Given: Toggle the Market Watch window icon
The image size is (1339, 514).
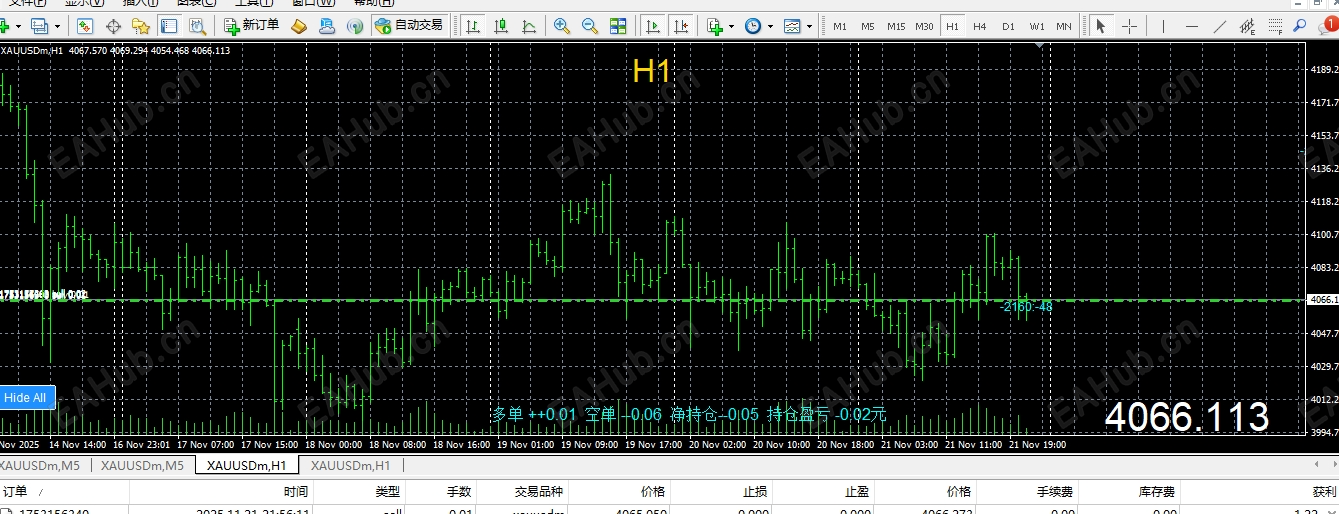Looking at the screenshot, I should (86, 25).
